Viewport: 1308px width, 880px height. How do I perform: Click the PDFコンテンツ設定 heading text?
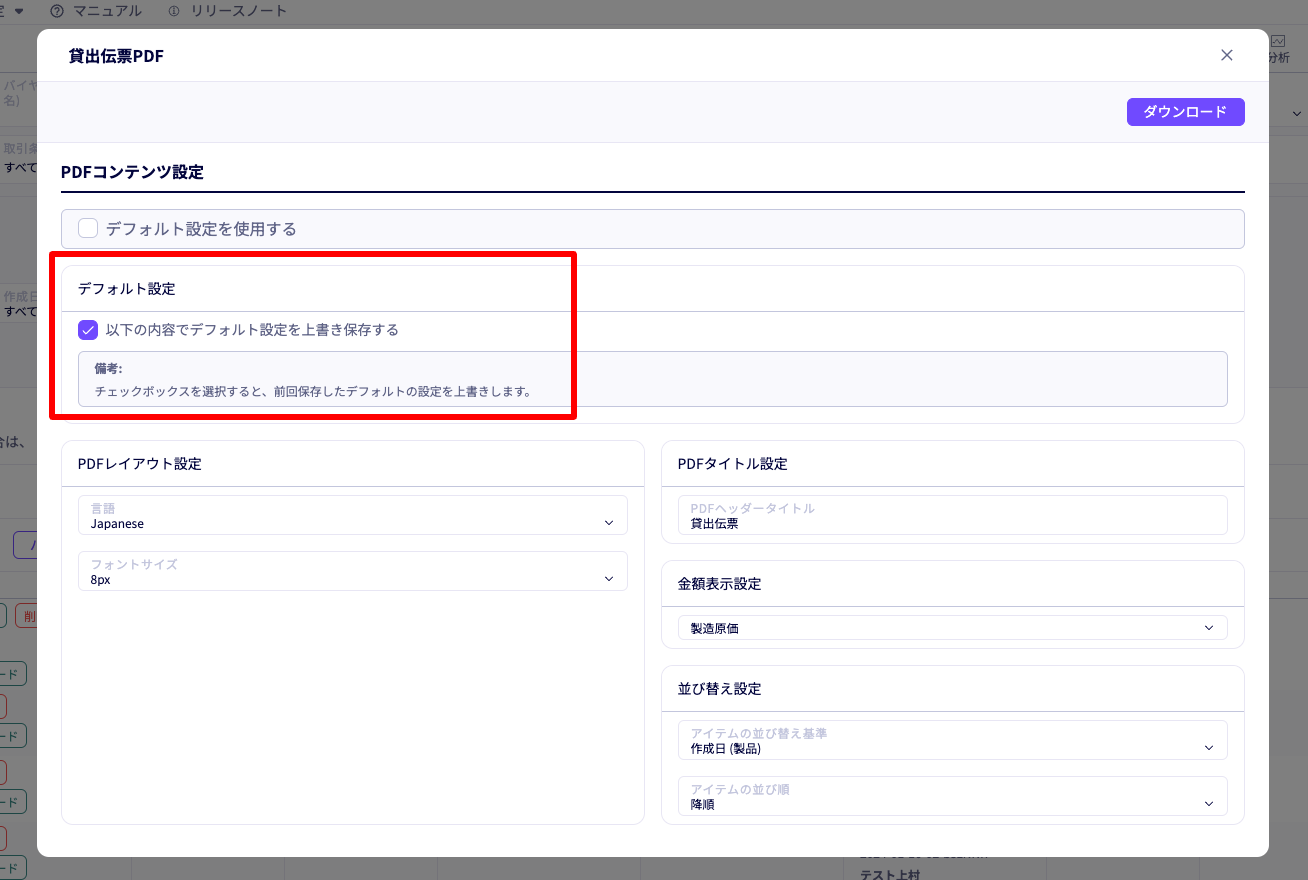tap(132, 172)
